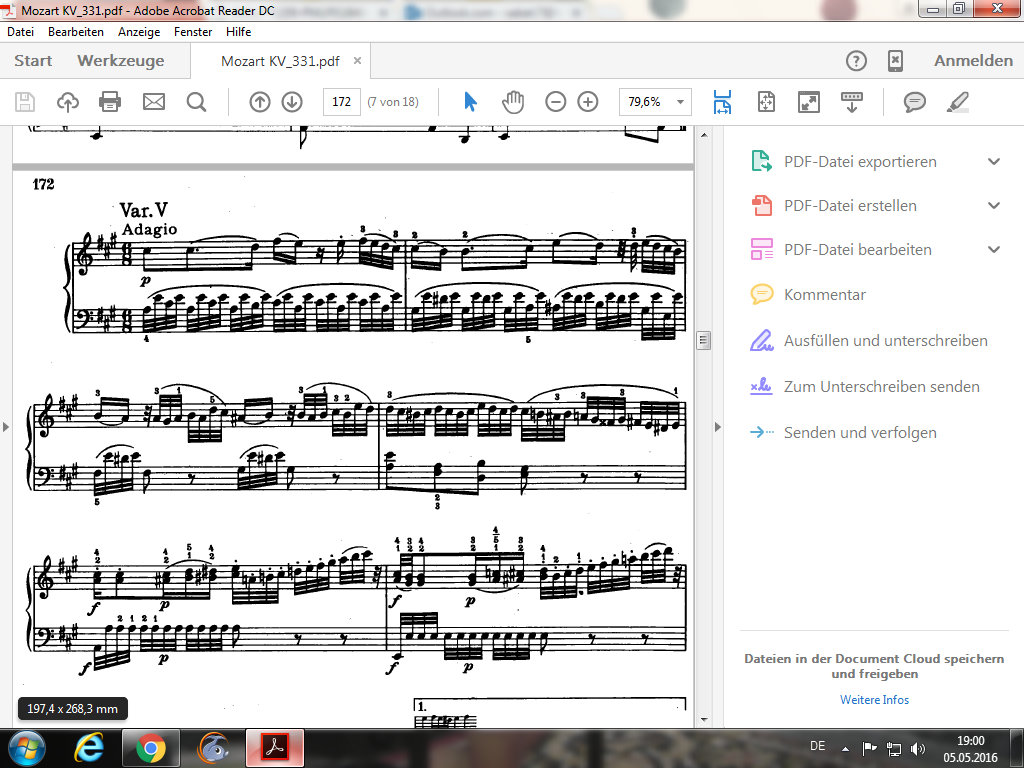Viewport: 1024px width, 768px height.
Task: Switch to the Start tab
Action: click(33, 61)
